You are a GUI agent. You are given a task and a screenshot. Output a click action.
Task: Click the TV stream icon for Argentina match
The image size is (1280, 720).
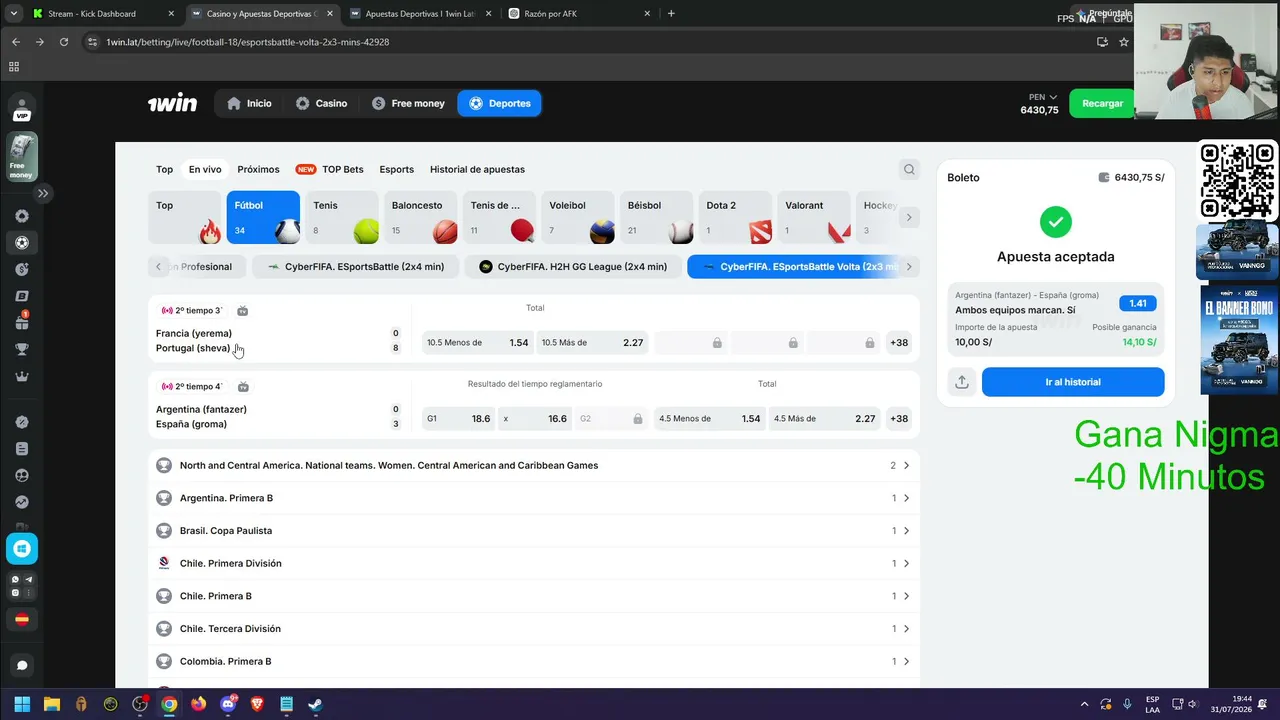[x=243, y=387]
